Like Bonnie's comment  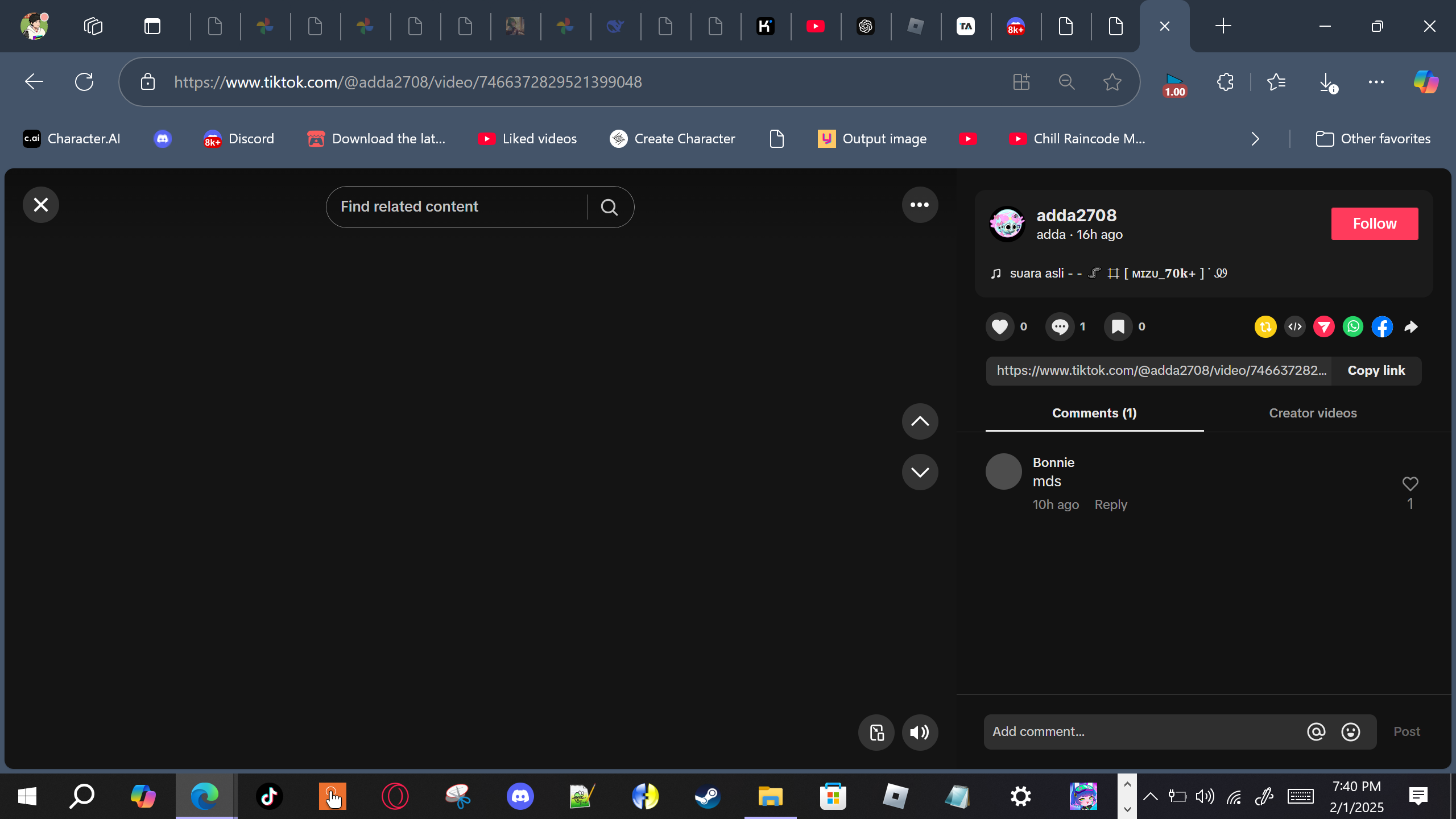(x=1410, y=483)
